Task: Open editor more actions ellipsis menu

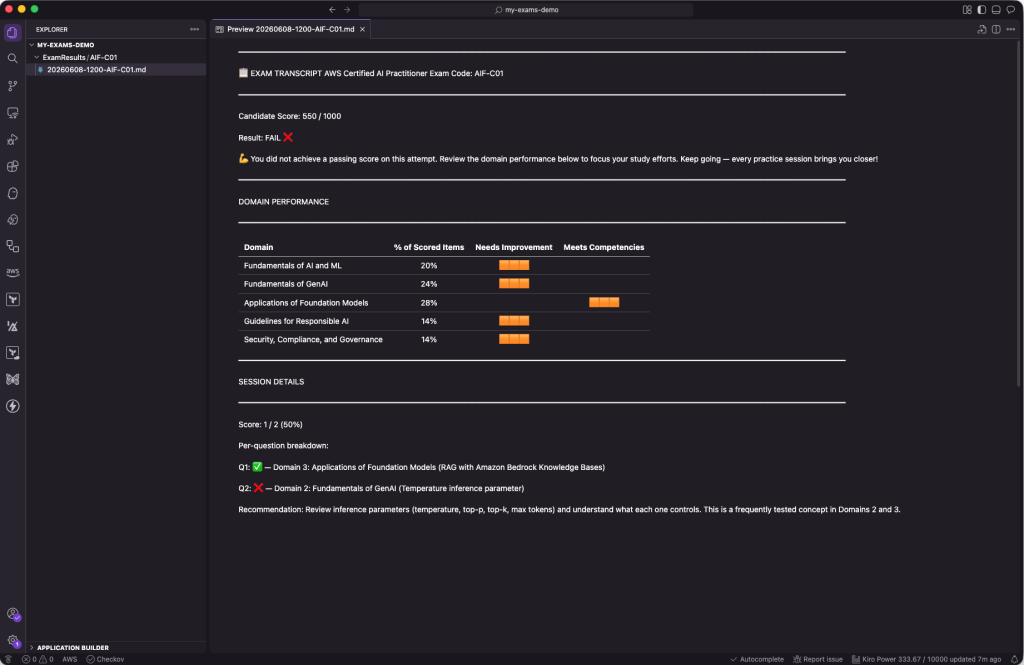Action: pos(1010,29)
